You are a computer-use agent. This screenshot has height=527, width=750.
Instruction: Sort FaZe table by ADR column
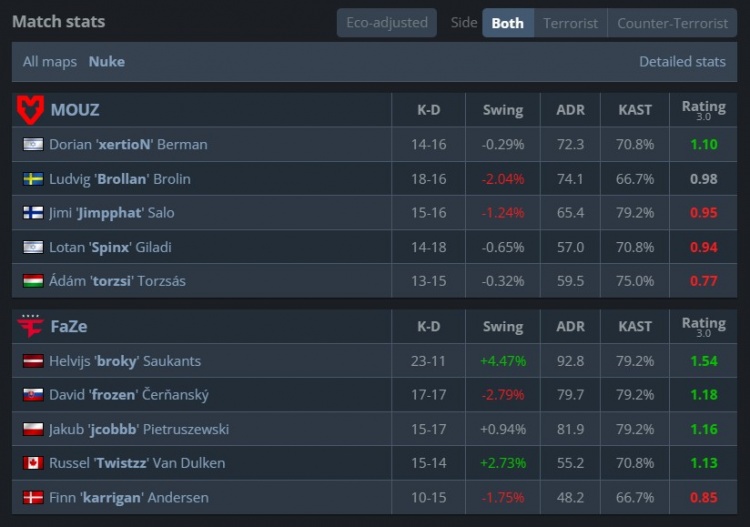click(x=570, y=327)
